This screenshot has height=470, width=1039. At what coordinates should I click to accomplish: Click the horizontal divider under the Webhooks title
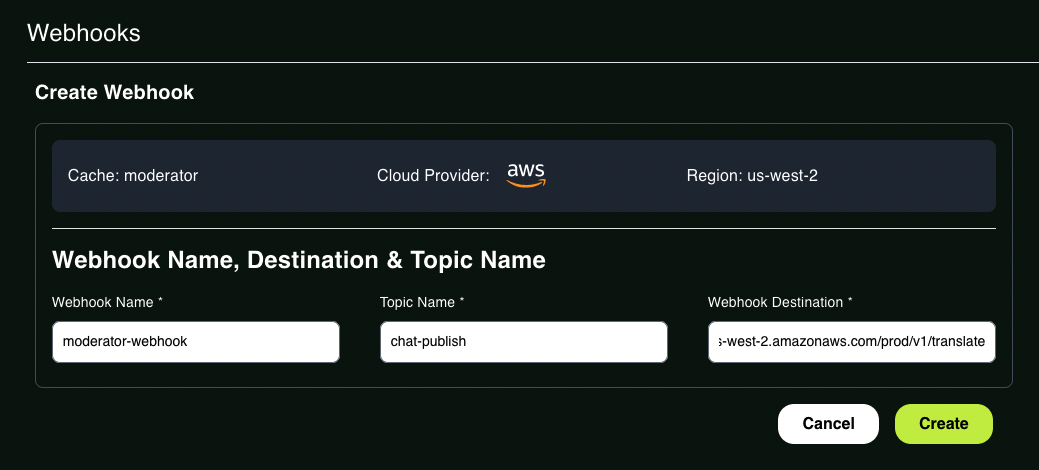pyautogui.click(x=533, y=62)
